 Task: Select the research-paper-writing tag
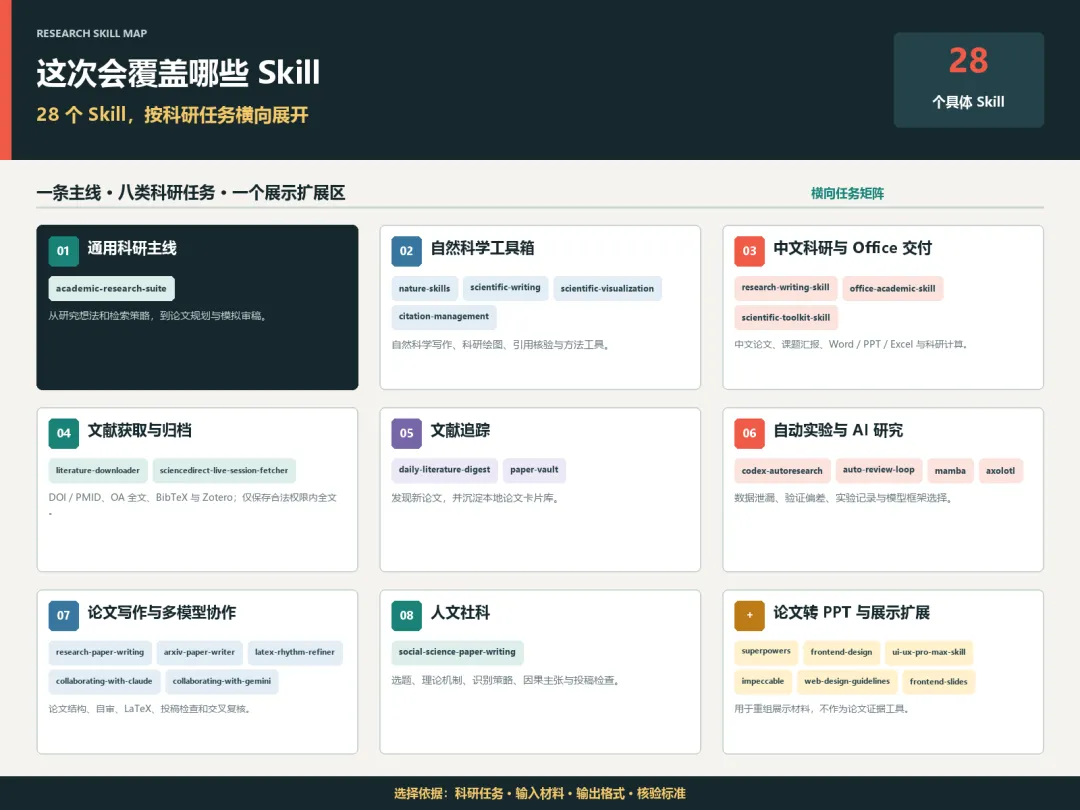100,652
